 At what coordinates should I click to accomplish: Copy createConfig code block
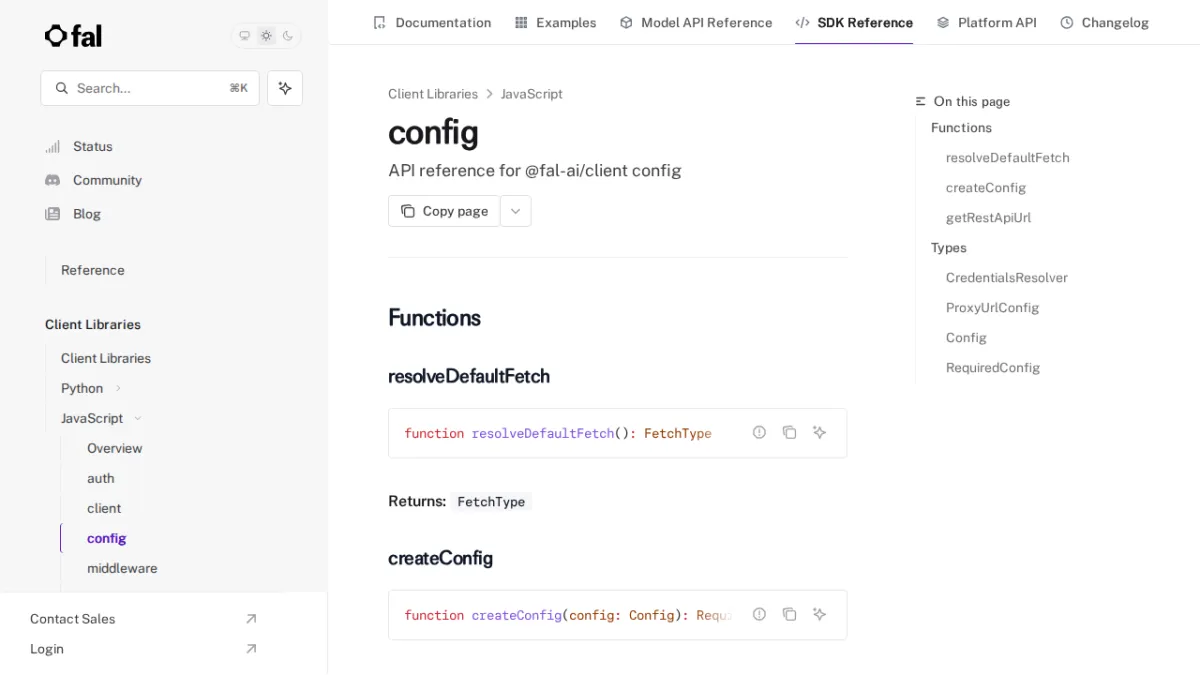(x=789, y=614)
